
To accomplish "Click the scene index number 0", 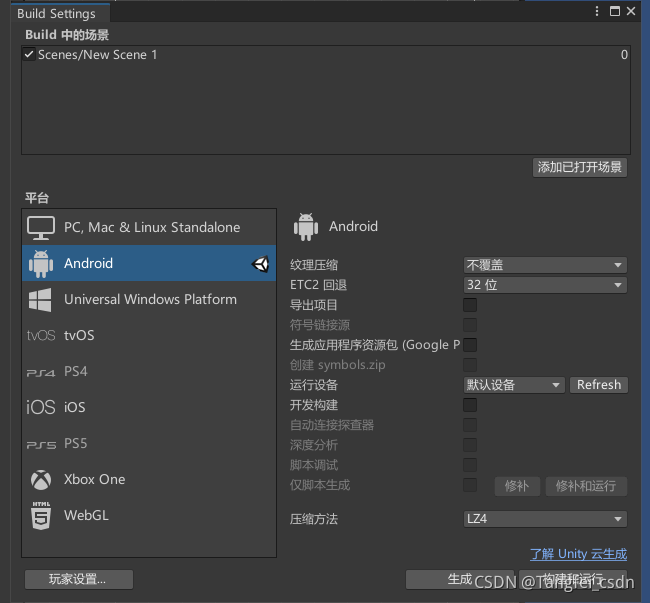I will click(624, 55).
